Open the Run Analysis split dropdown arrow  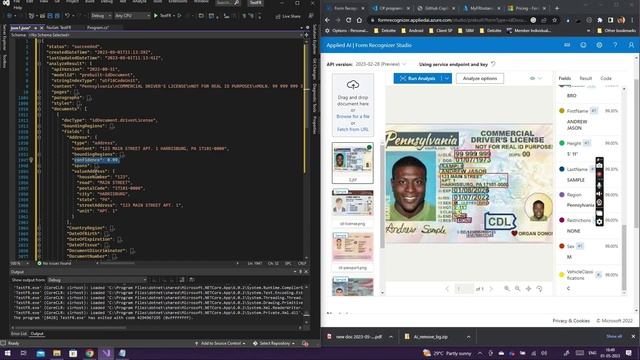point(447,78)
